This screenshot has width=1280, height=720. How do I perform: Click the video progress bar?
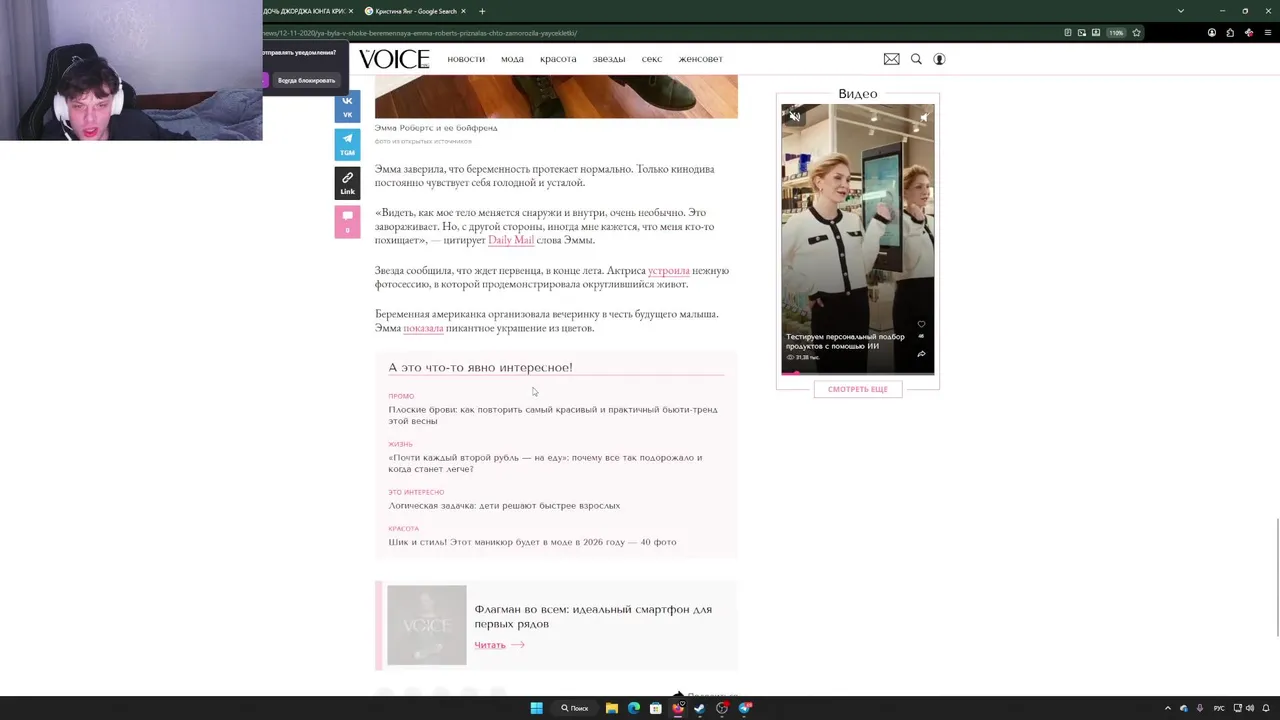click(x=858, y=373)
